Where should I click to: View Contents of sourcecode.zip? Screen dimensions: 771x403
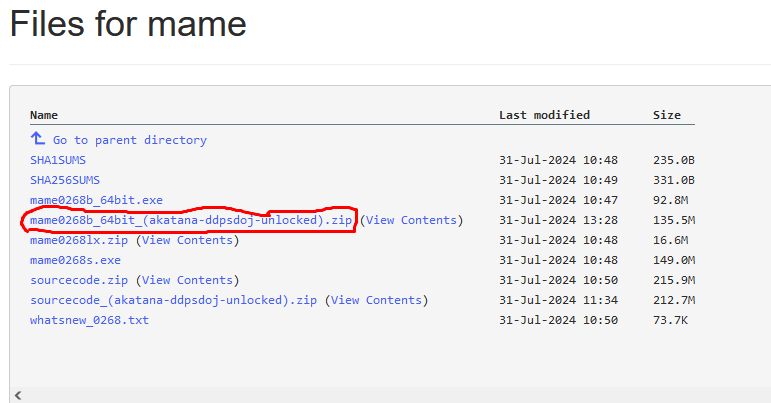[x=187, y=280]
